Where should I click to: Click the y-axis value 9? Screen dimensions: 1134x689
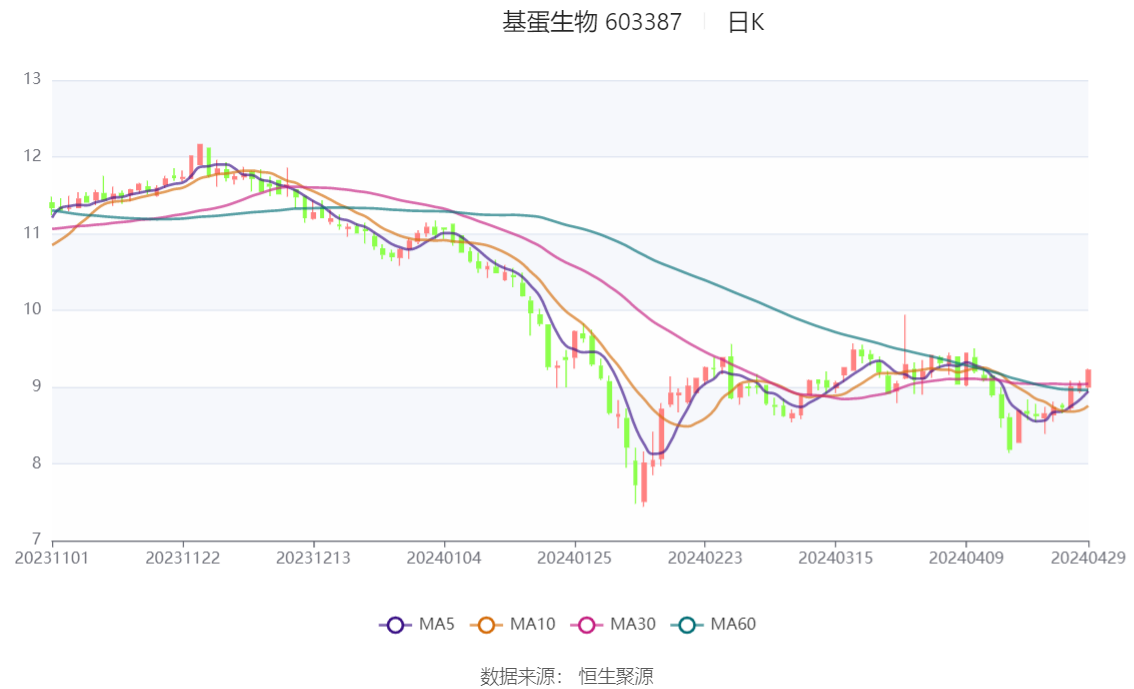point(36,387)
